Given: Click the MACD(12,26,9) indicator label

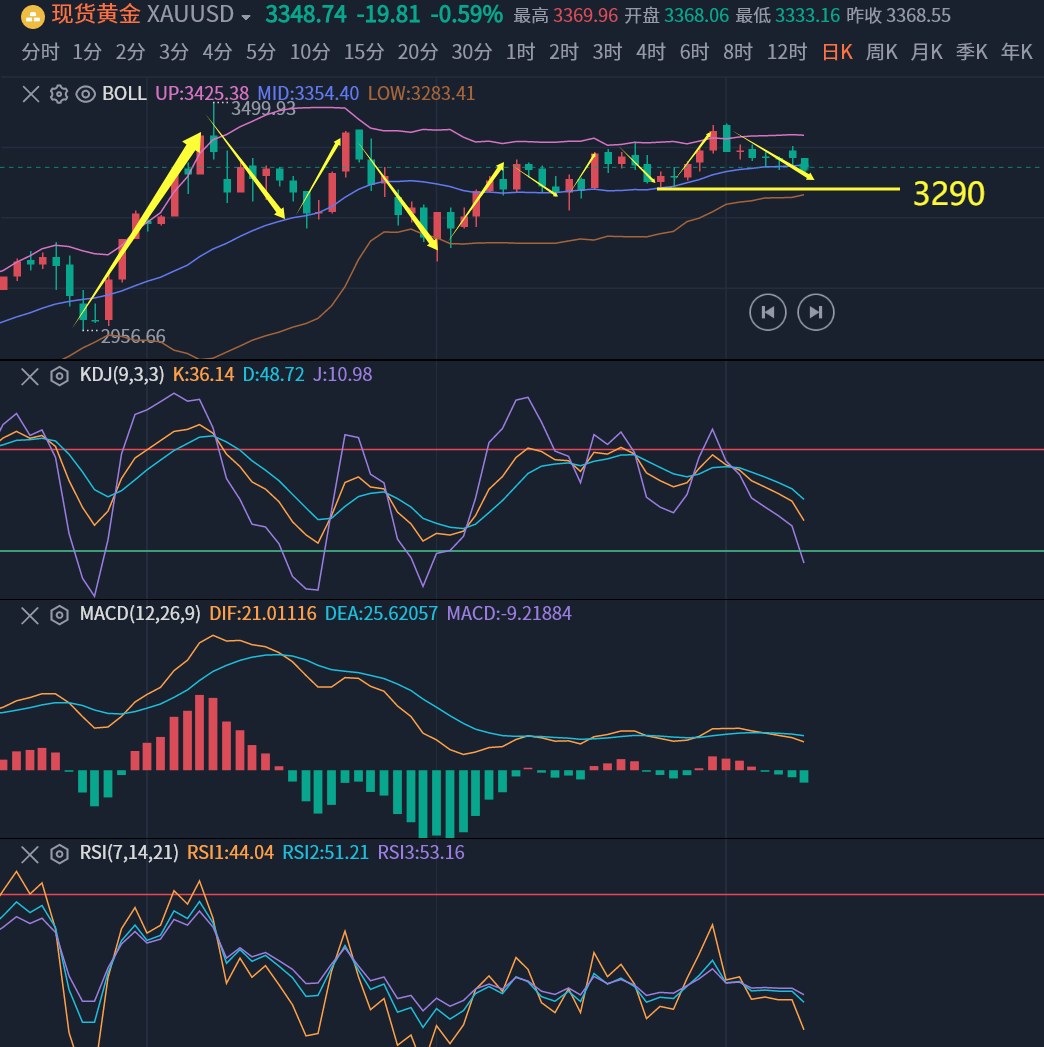Looking at the screenshot, I should (140, 614).
